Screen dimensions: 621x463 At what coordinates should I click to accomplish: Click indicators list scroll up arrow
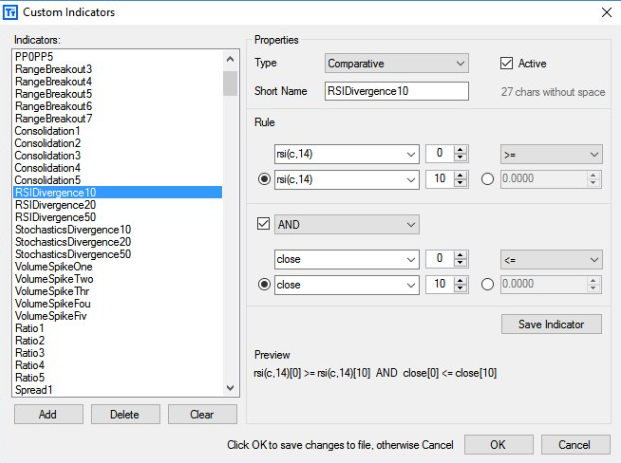(230, 59)
